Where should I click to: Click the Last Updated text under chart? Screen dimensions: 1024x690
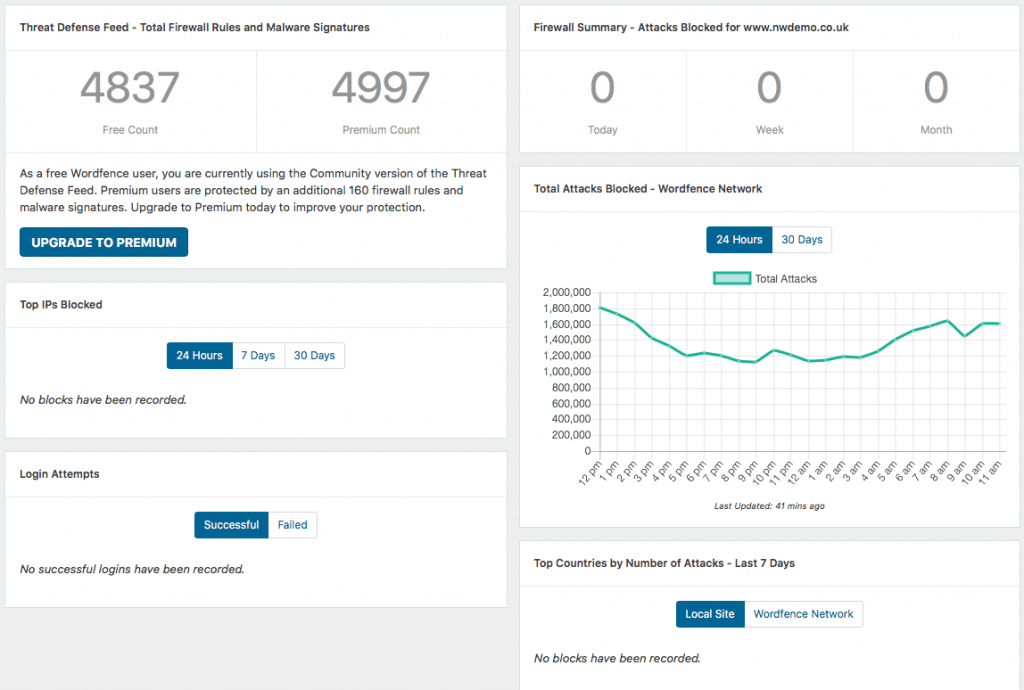coord(769,506)
